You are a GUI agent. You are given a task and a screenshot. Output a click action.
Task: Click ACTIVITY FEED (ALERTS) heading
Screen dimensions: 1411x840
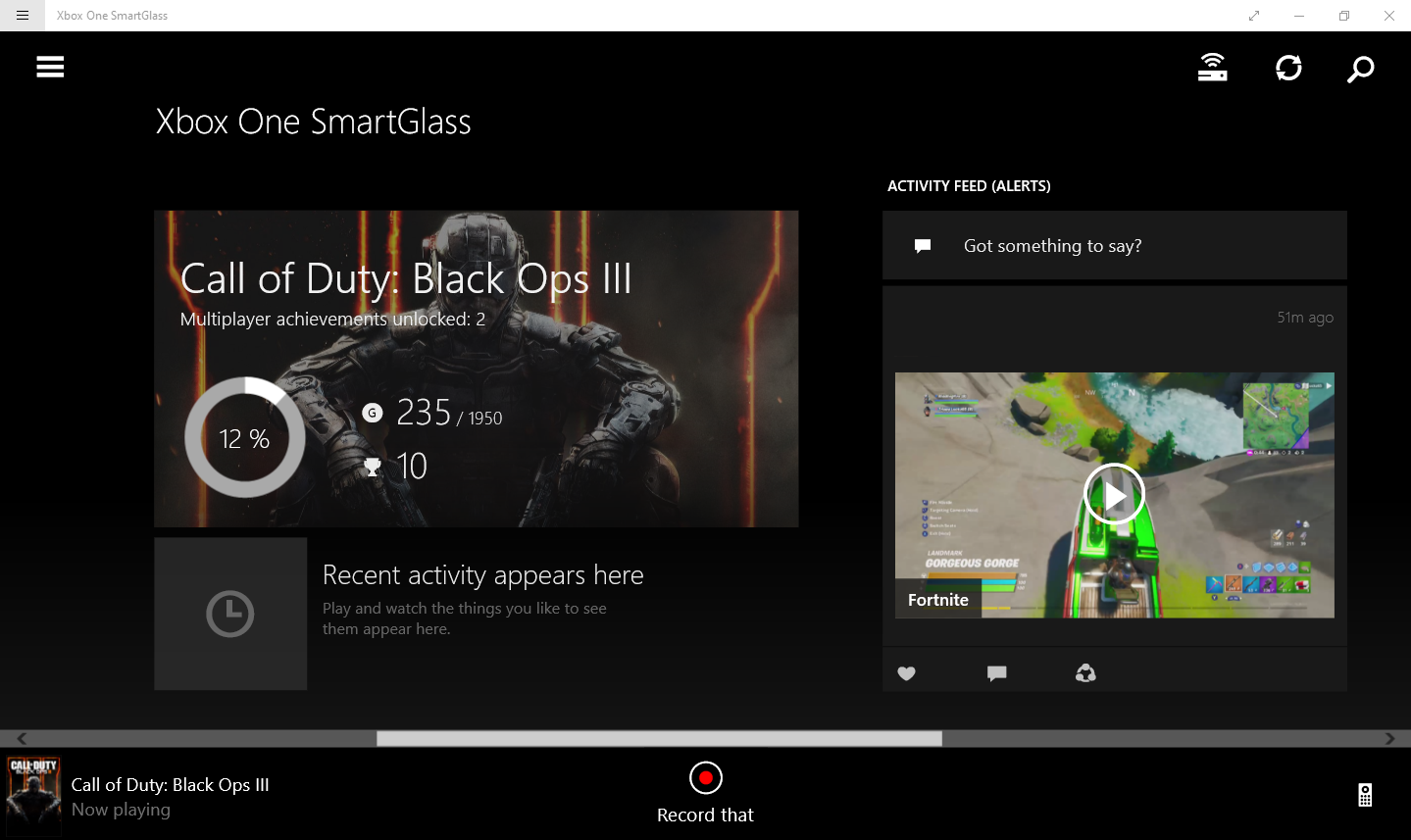969,186
